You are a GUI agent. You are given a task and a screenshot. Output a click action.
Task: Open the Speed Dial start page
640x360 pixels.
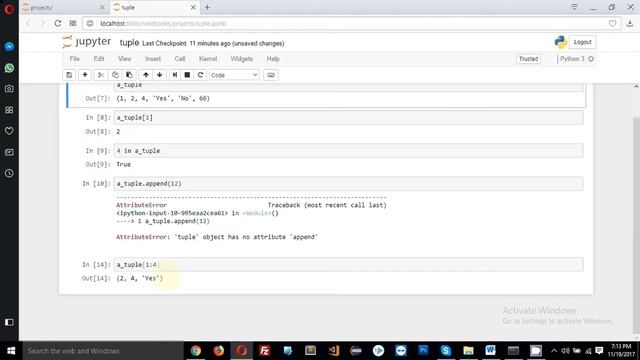(x=73, y=23)
